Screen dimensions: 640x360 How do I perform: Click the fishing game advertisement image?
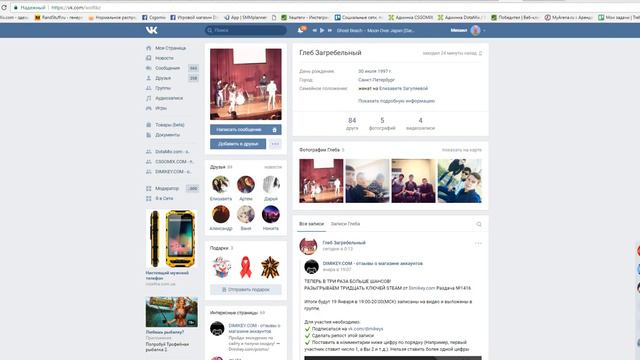[171, 312]
